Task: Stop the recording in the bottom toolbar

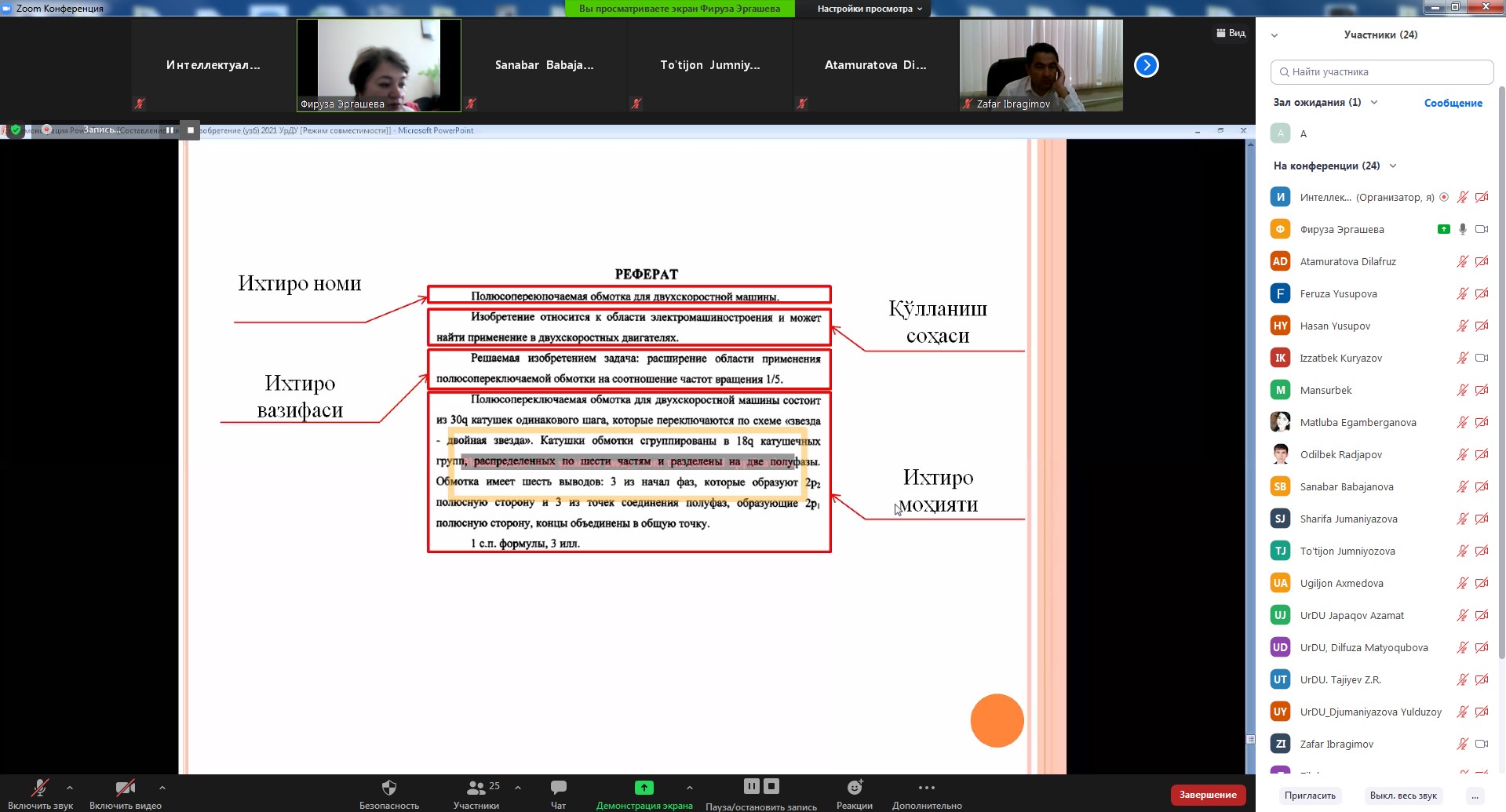Action: click(771, 786)
